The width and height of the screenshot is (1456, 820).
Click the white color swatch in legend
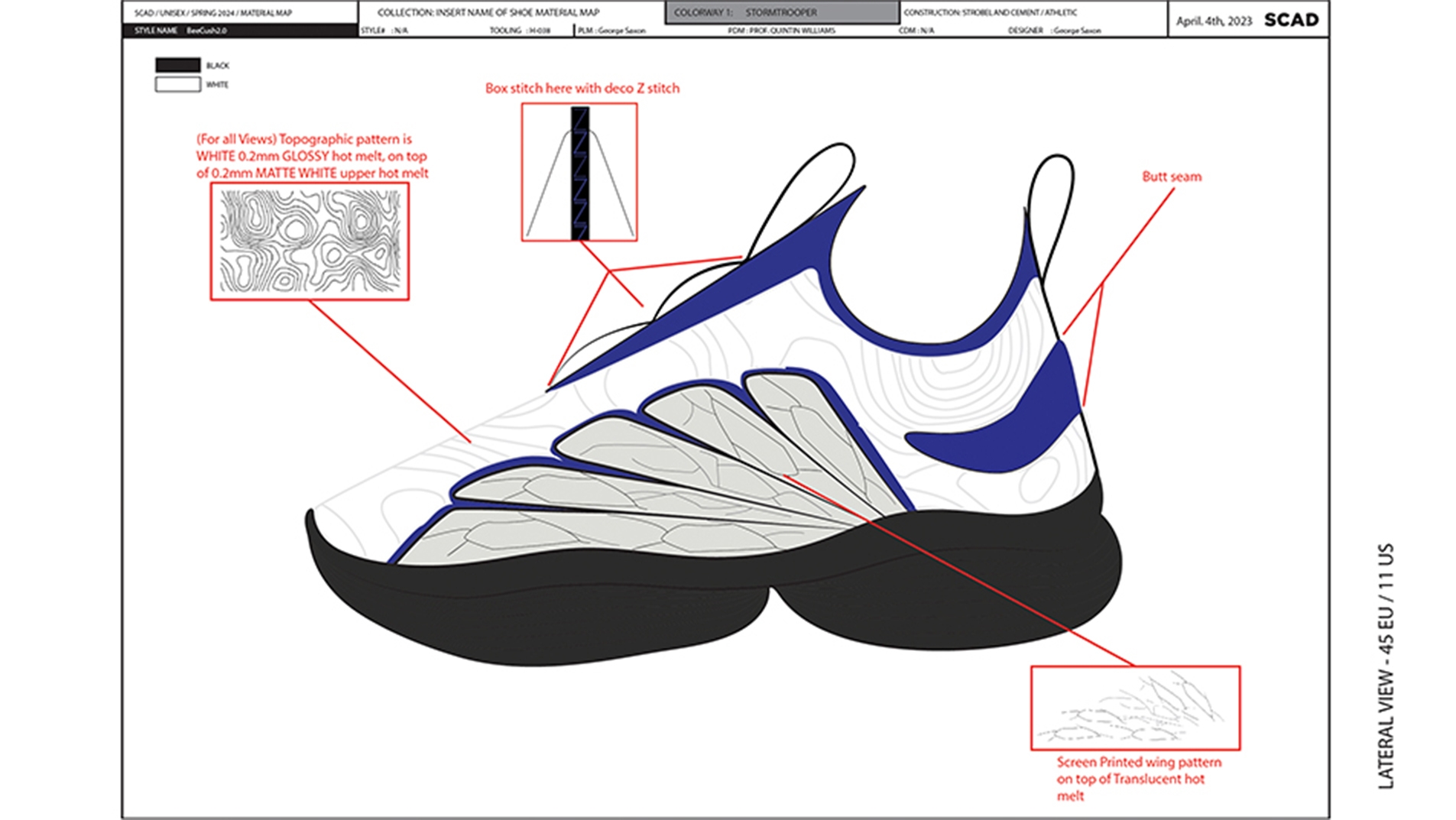[177, 85]
